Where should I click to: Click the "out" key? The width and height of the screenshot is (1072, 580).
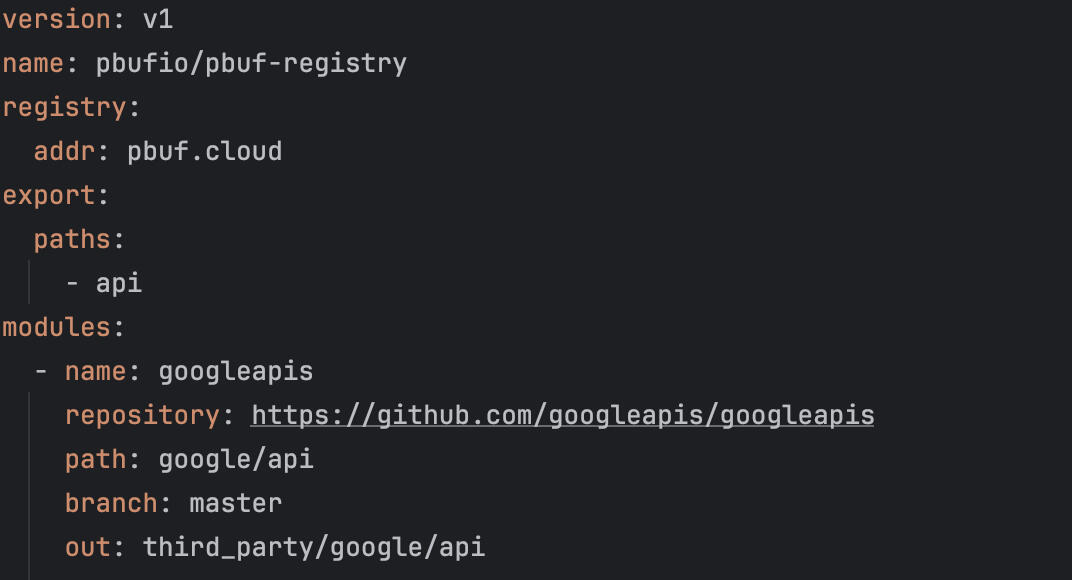pyautogui.click(x=88, y=547)
